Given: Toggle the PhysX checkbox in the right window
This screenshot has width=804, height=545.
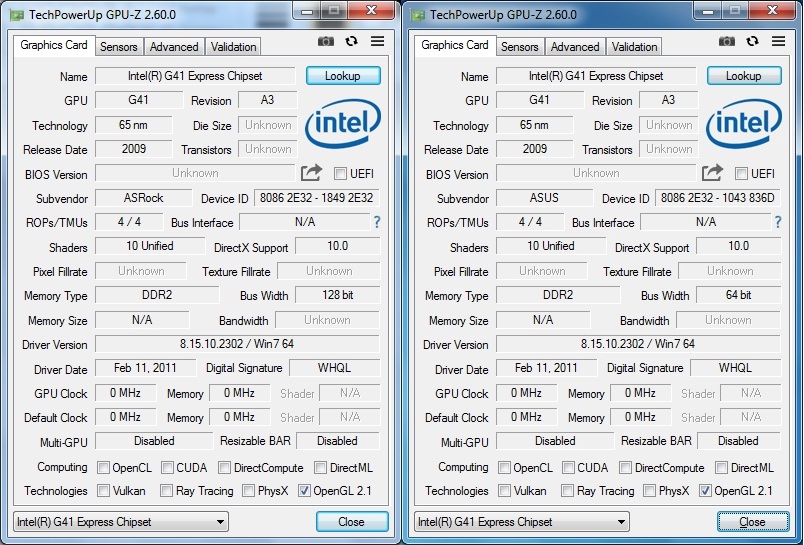Looking at the screenshot, I should [649, 491].
